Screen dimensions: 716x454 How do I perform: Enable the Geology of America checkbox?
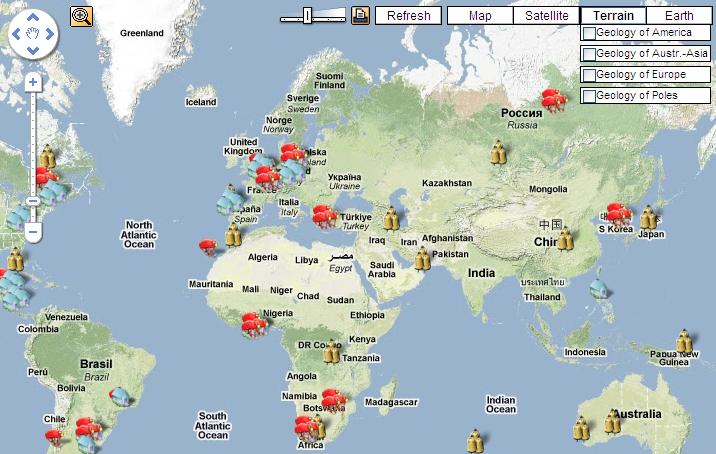point(589,33)
